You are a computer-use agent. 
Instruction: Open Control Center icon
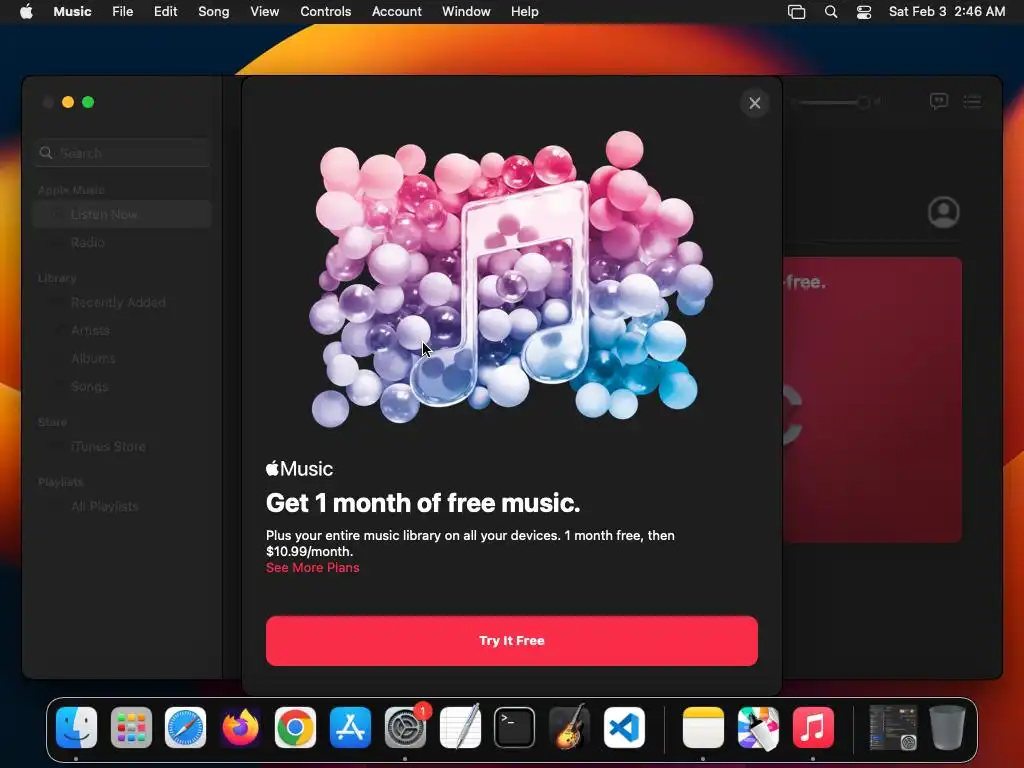point(863,12)
